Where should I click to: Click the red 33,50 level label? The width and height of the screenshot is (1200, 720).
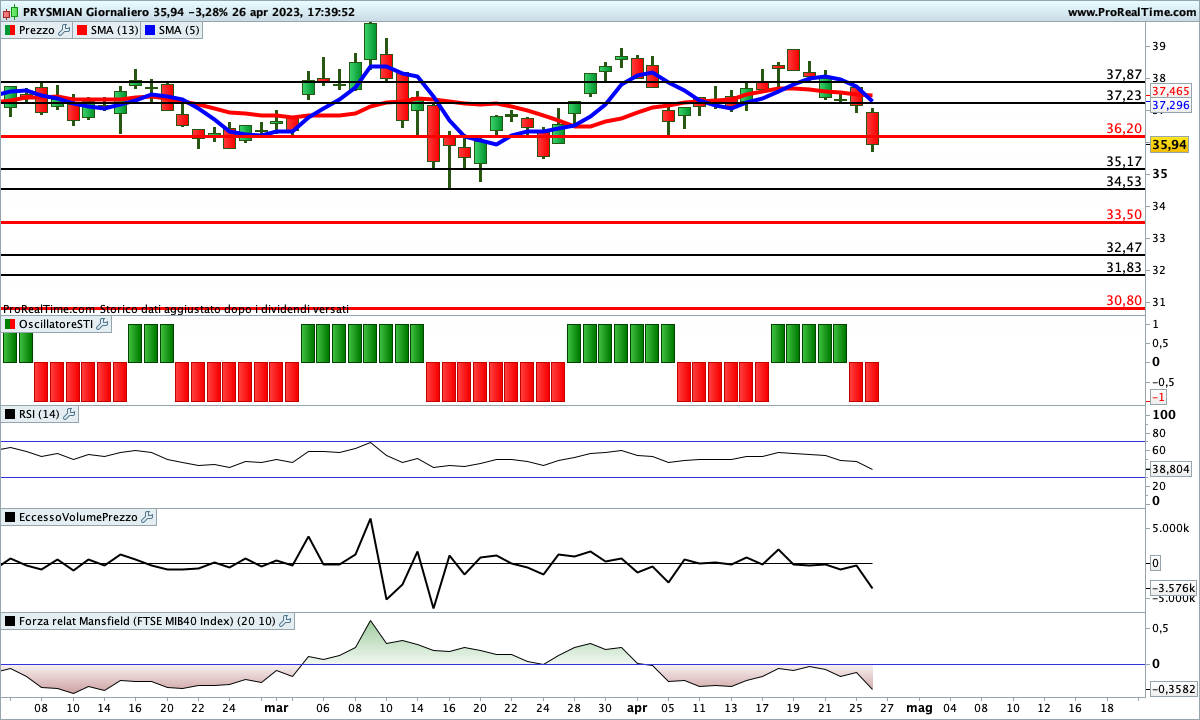[1124, 215]
